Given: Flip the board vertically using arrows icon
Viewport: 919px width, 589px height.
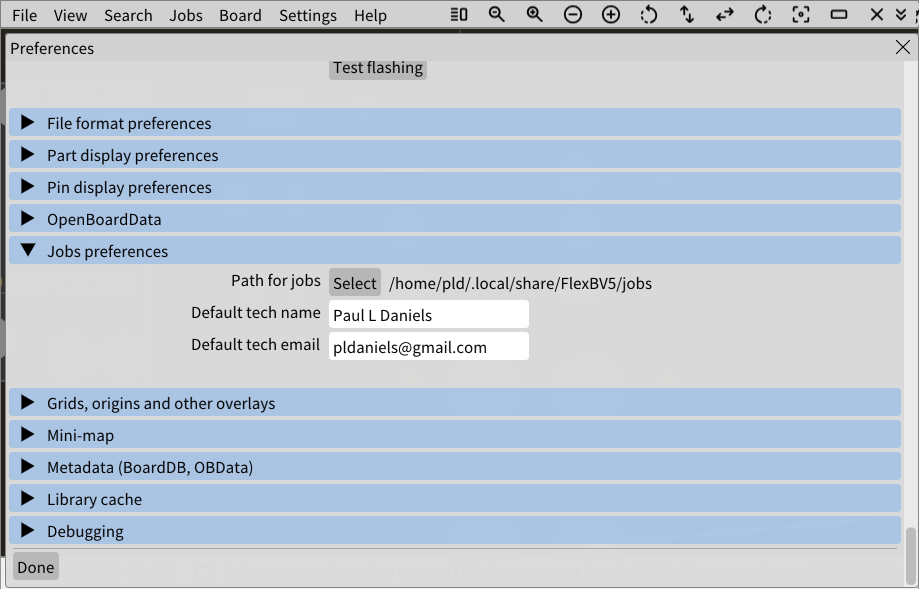Looking at the screenshot, I should coord(686,15).
